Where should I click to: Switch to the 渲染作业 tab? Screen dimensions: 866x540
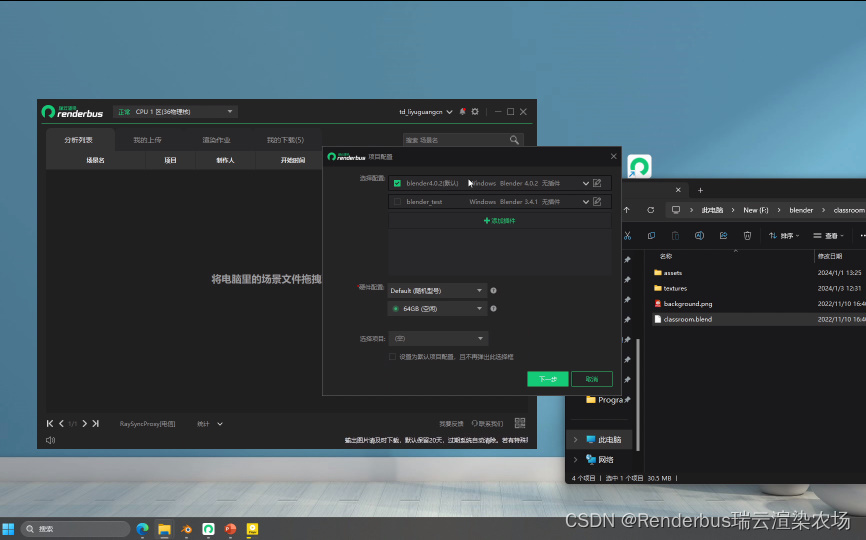coord(216,140)
